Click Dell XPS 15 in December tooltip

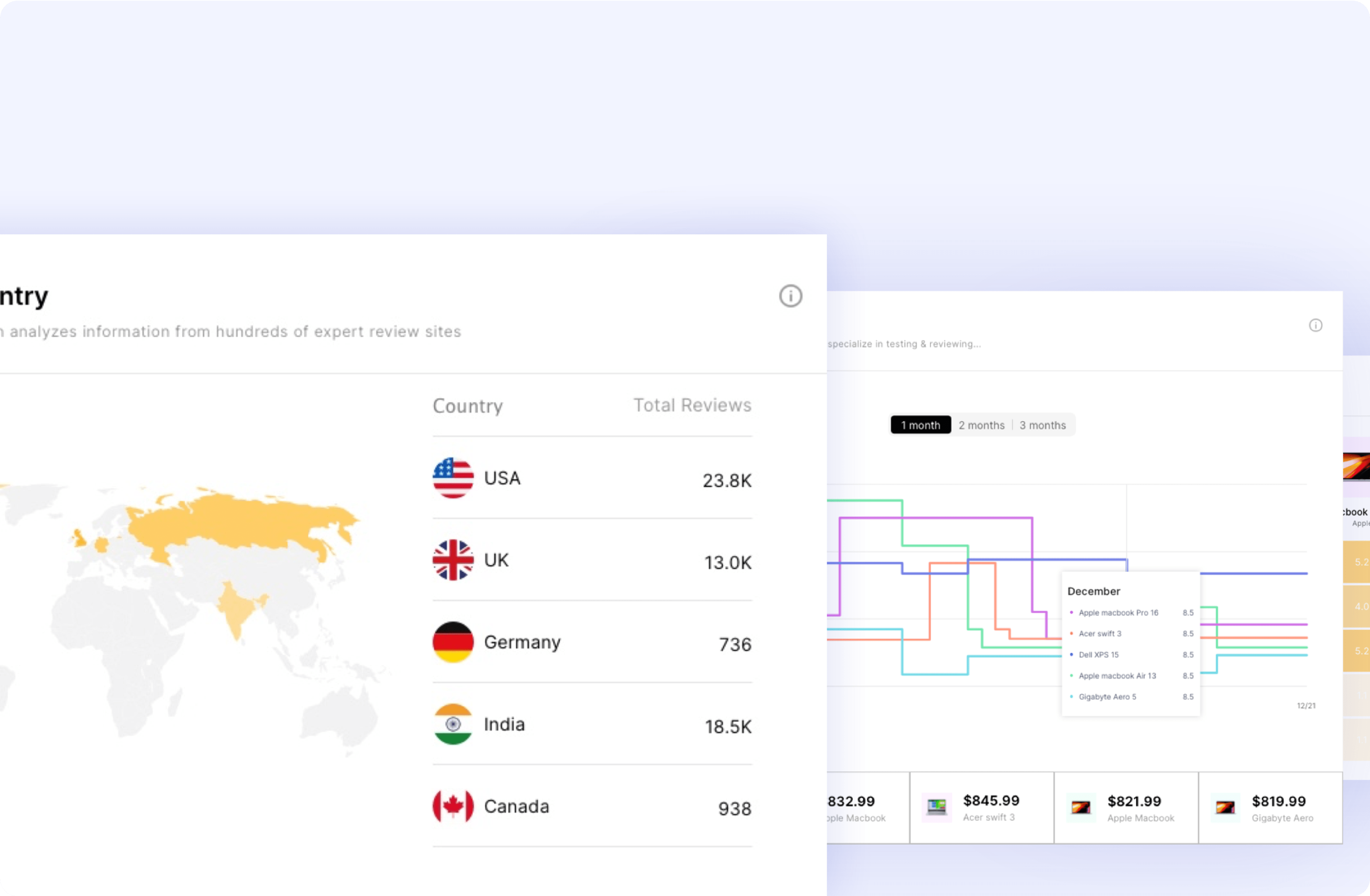pyautogui.click(x=1098, y=654)
